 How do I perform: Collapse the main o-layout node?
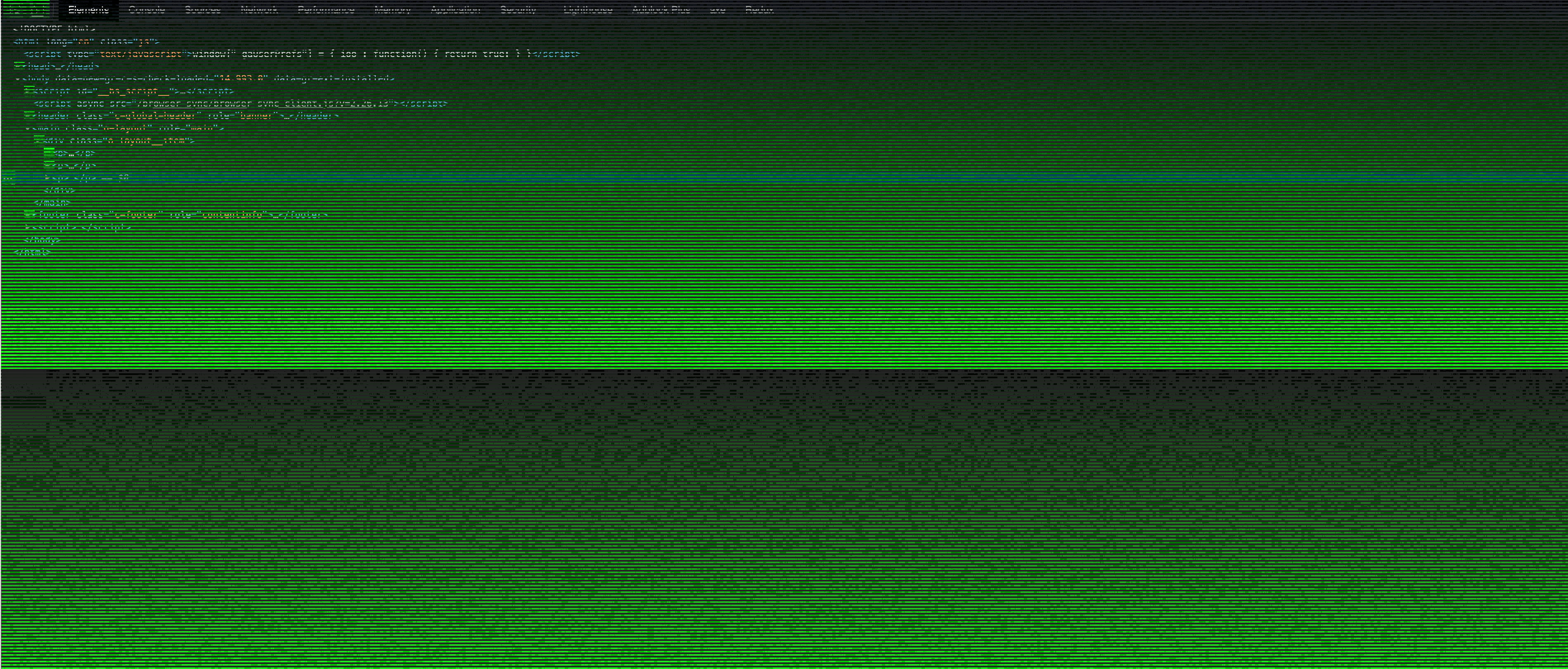(x=27, y=128)
